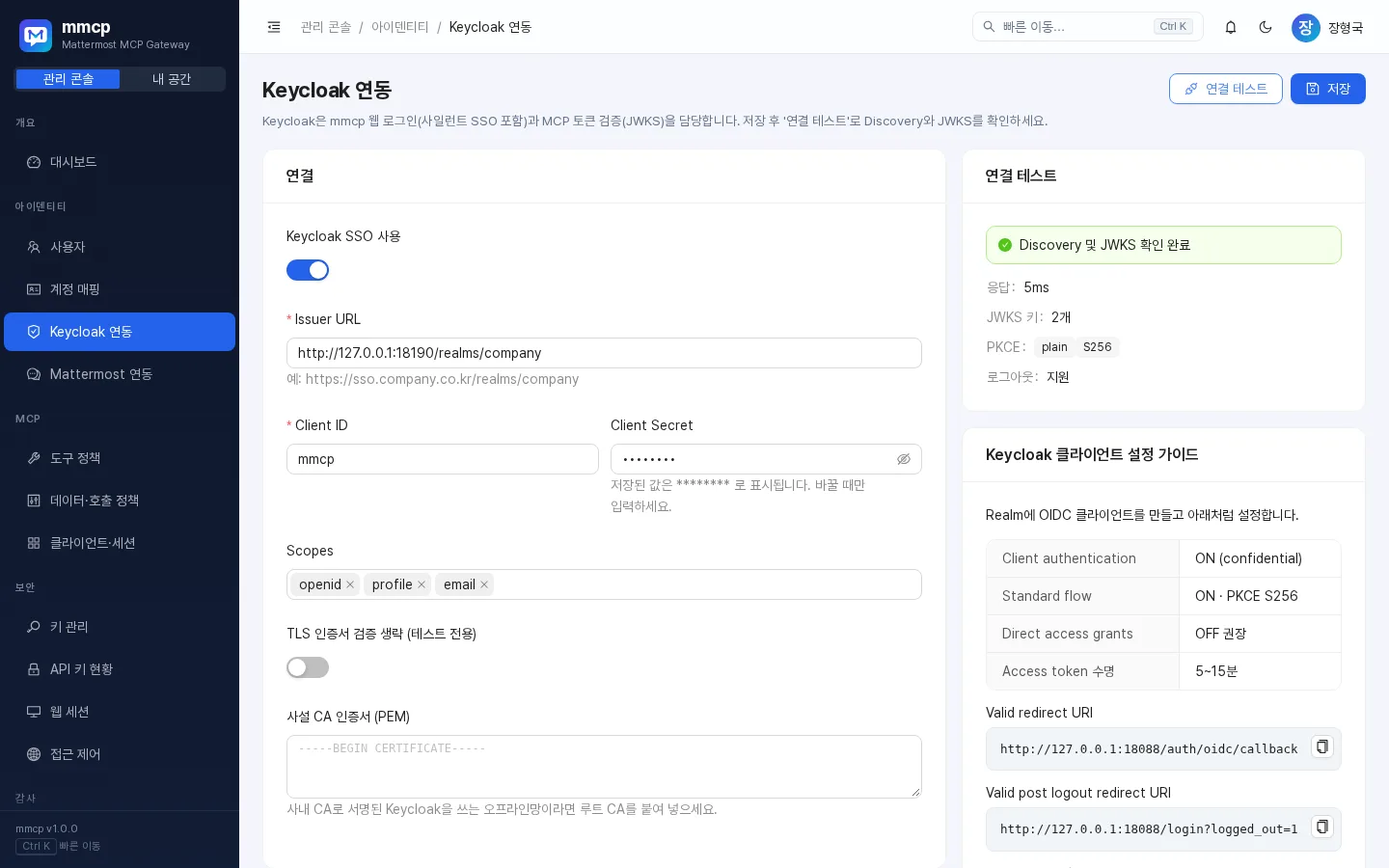The width and height of the screenshot is (1389, 868).
Task: Remove the email scope tag
Action: coord(484,584)
